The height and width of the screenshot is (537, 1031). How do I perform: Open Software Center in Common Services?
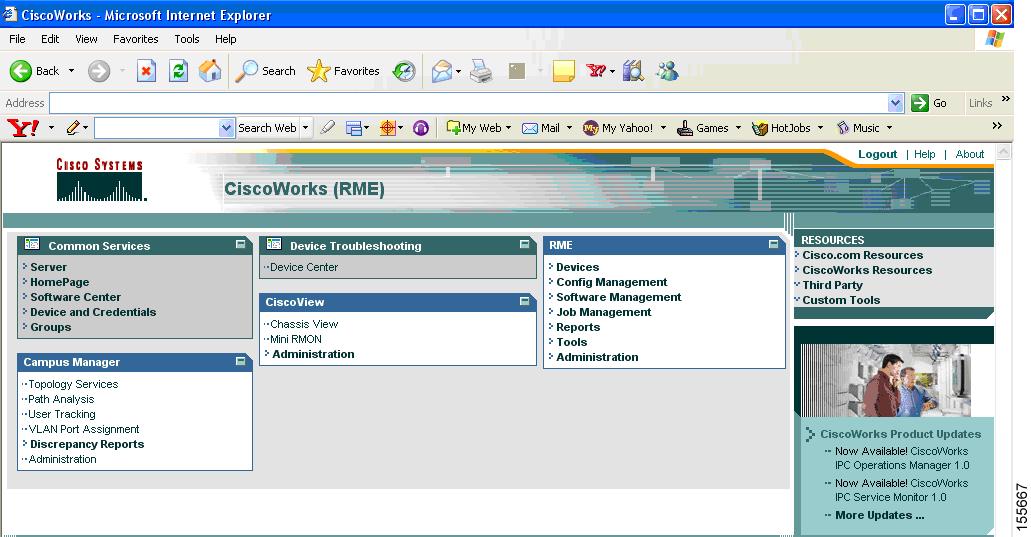(x=75, y=297)
